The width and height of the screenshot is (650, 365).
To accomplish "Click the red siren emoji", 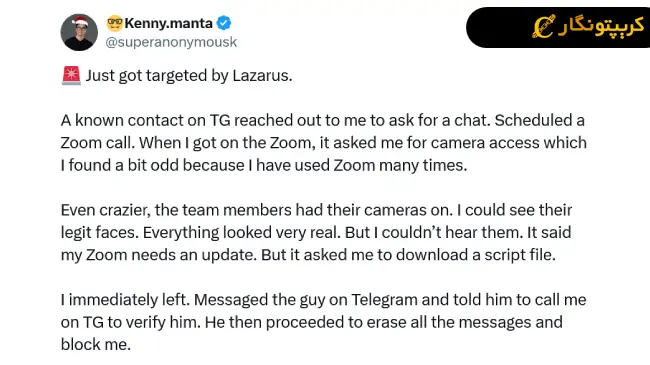I will click(71, 75).
